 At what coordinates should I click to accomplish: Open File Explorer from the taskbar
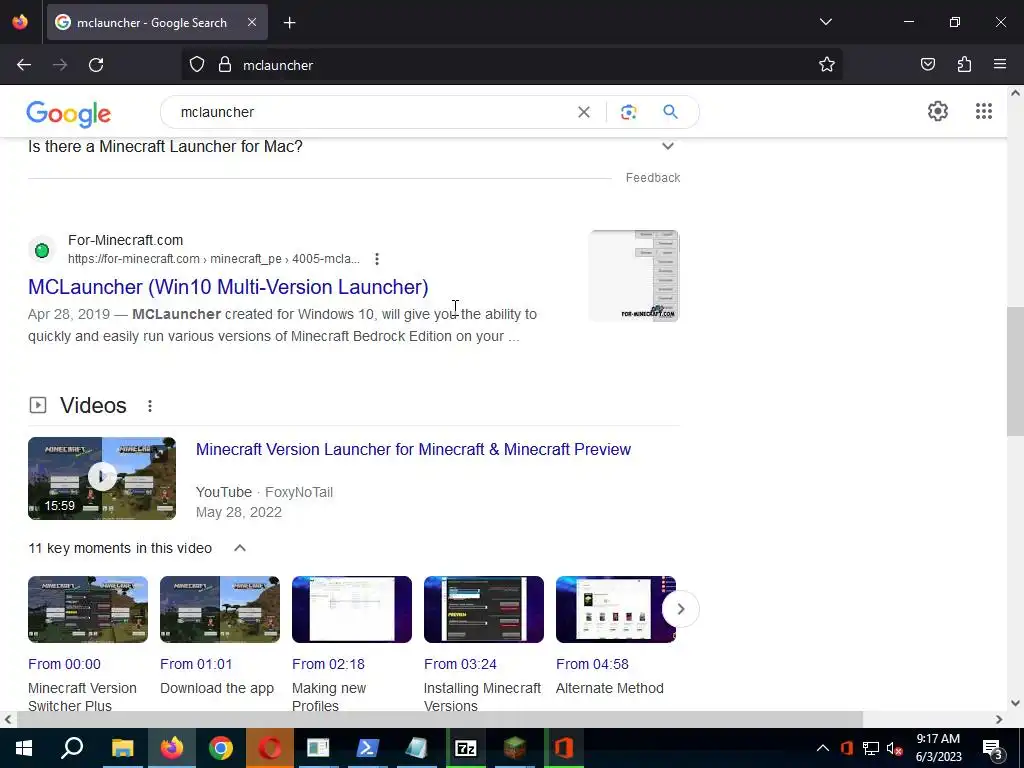tap(122, 748)
